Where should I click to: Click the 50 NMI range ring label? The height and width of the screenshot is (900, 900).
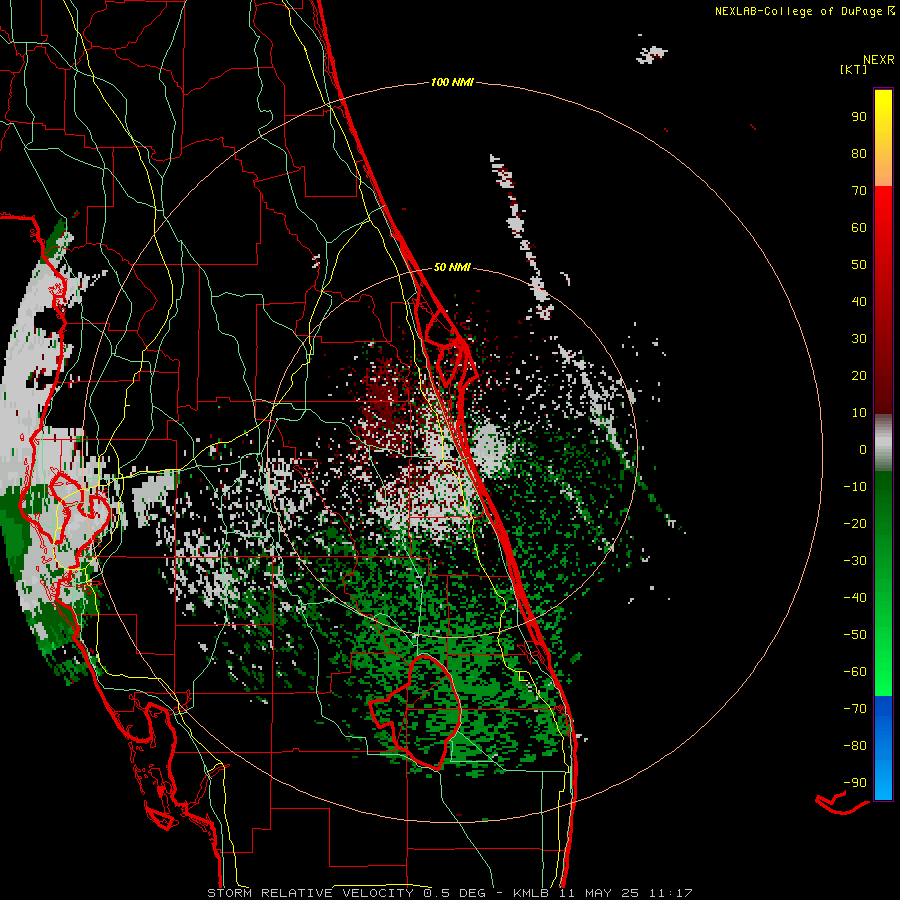point(452,267)
